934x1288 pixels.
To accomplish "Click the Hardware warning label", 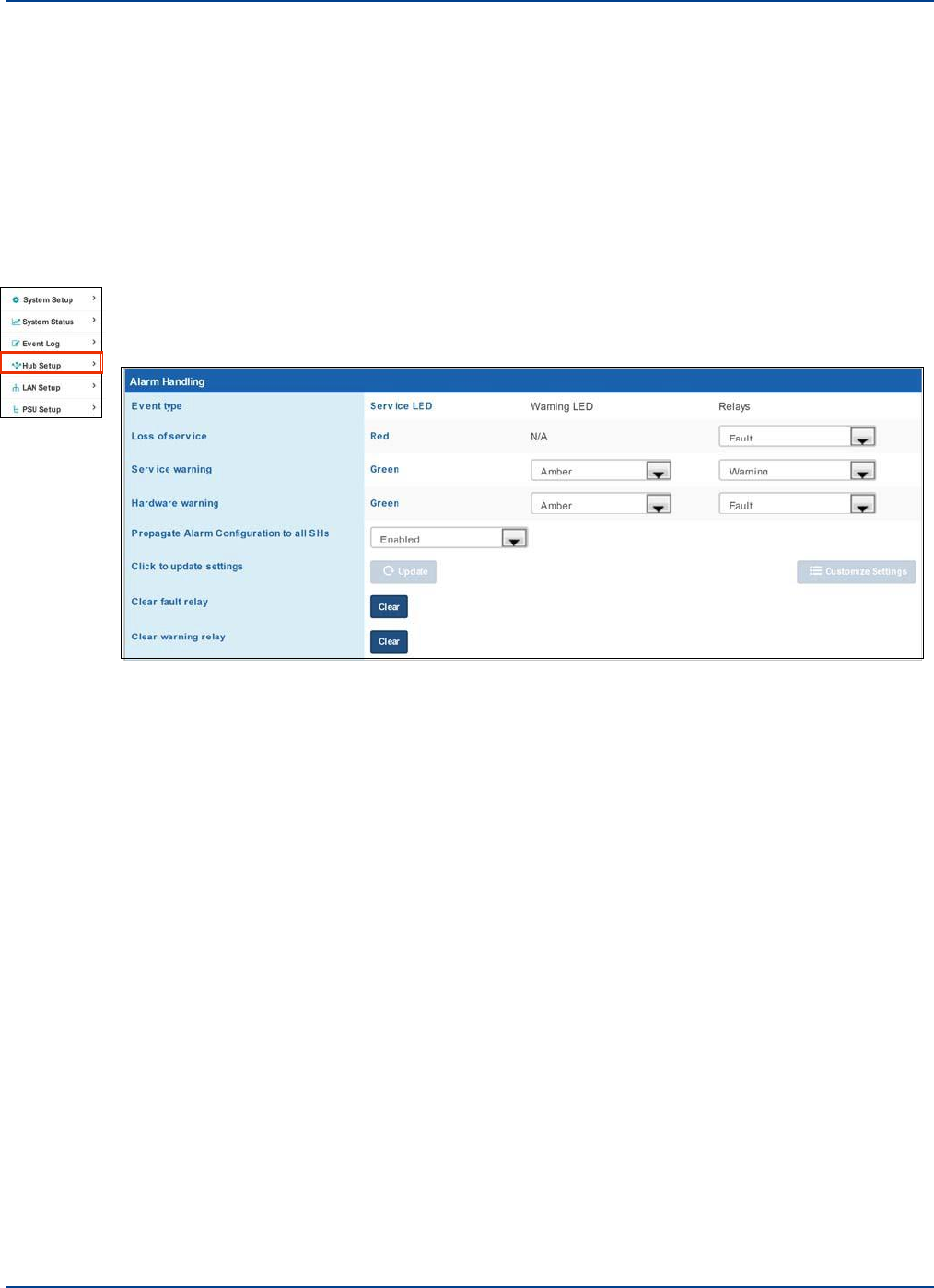I will tap(175, 504).
